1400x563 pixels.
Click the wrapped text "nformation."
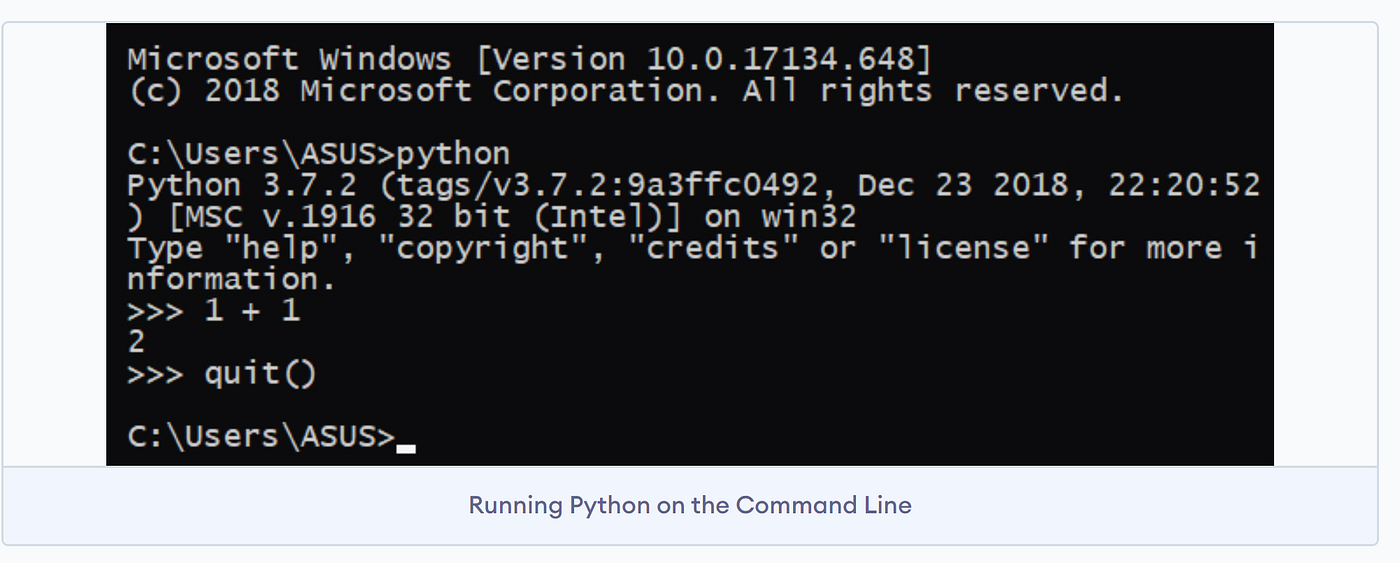pyautogui.click(x=231, y=279)
